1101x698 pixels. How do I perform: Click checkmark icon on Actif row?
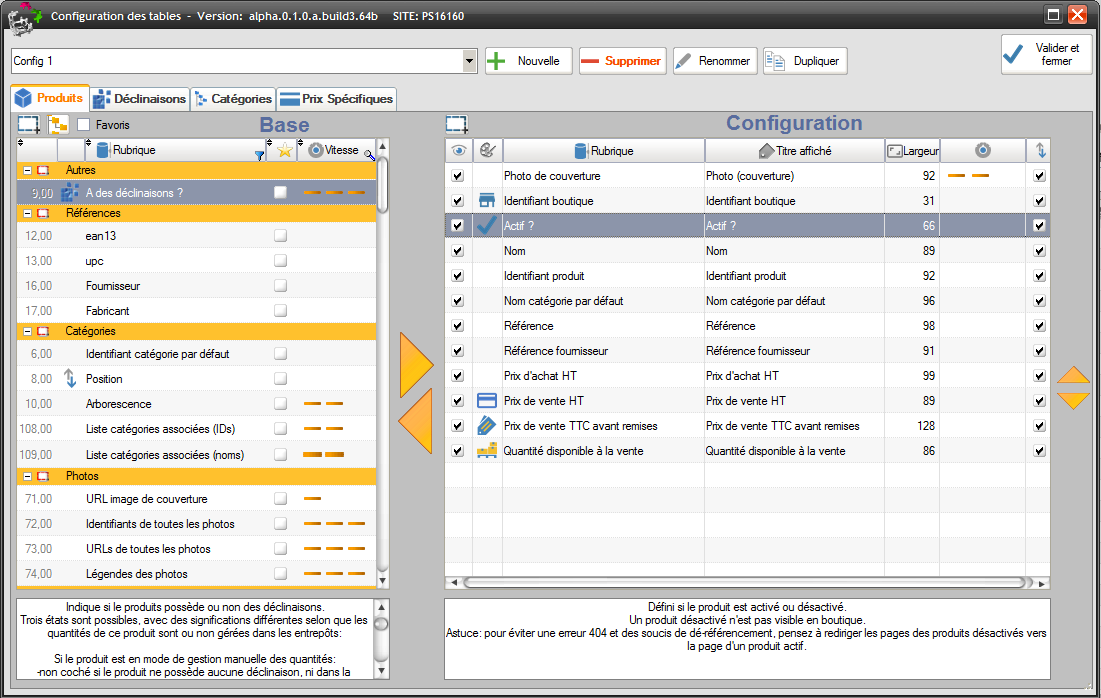pyautogui.click(x=487, y=225)
